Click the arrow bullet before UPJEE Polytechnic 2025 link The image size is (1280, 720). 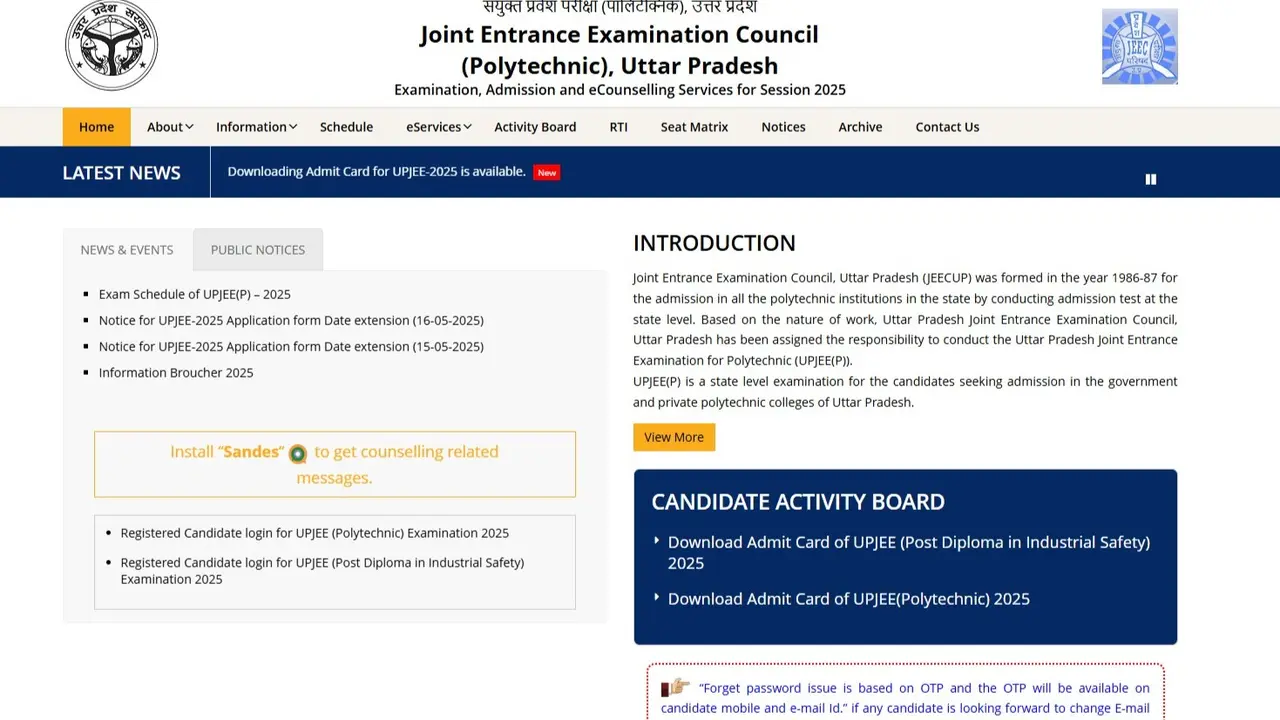pos(656,598)
